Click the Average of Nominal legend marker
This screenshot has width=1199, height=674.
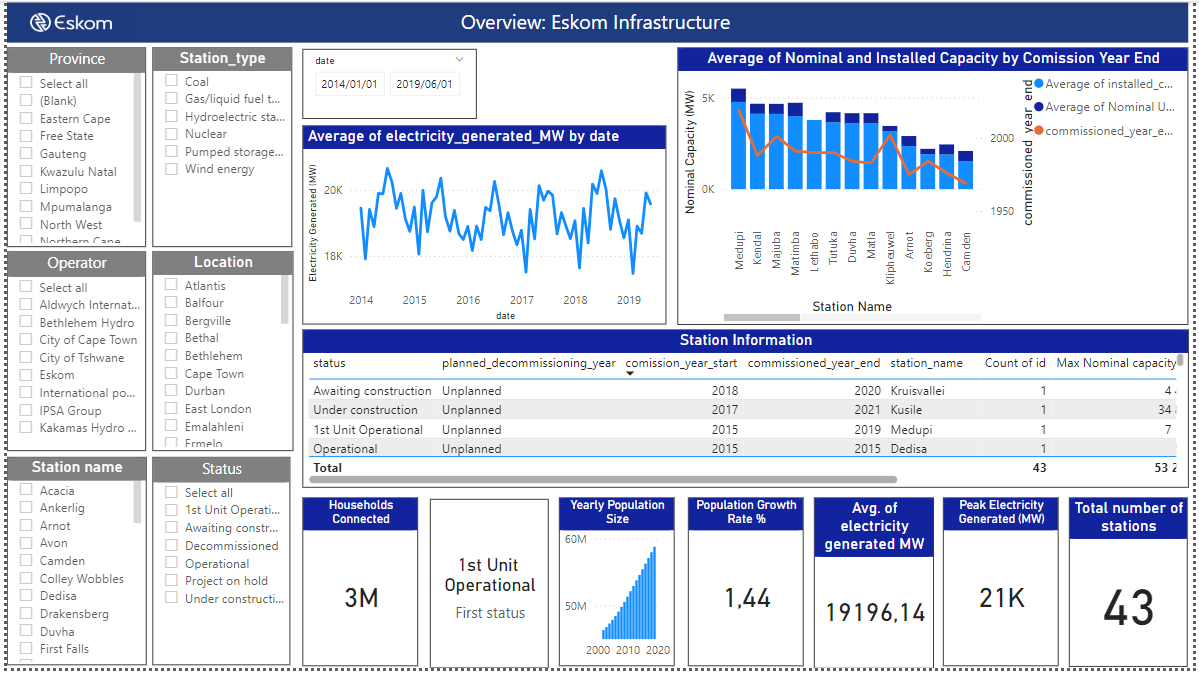tap(1038, 107)
